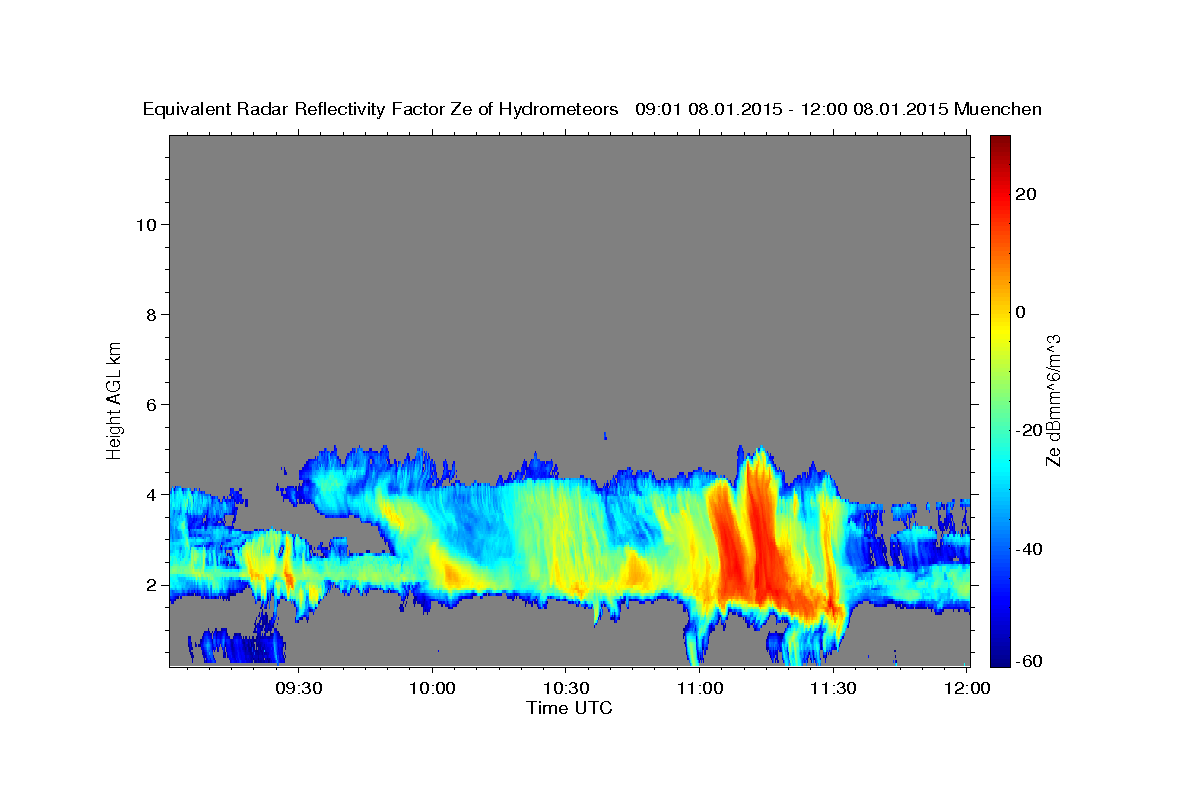
Task: Click the '12:00' time tick label
Action: tap(966, 689)
